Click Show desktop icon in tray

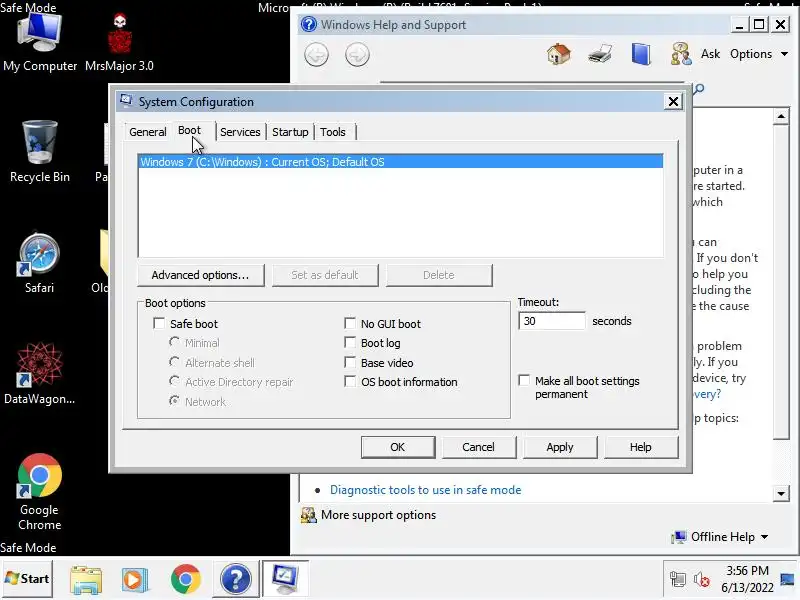tap(787, 580)
